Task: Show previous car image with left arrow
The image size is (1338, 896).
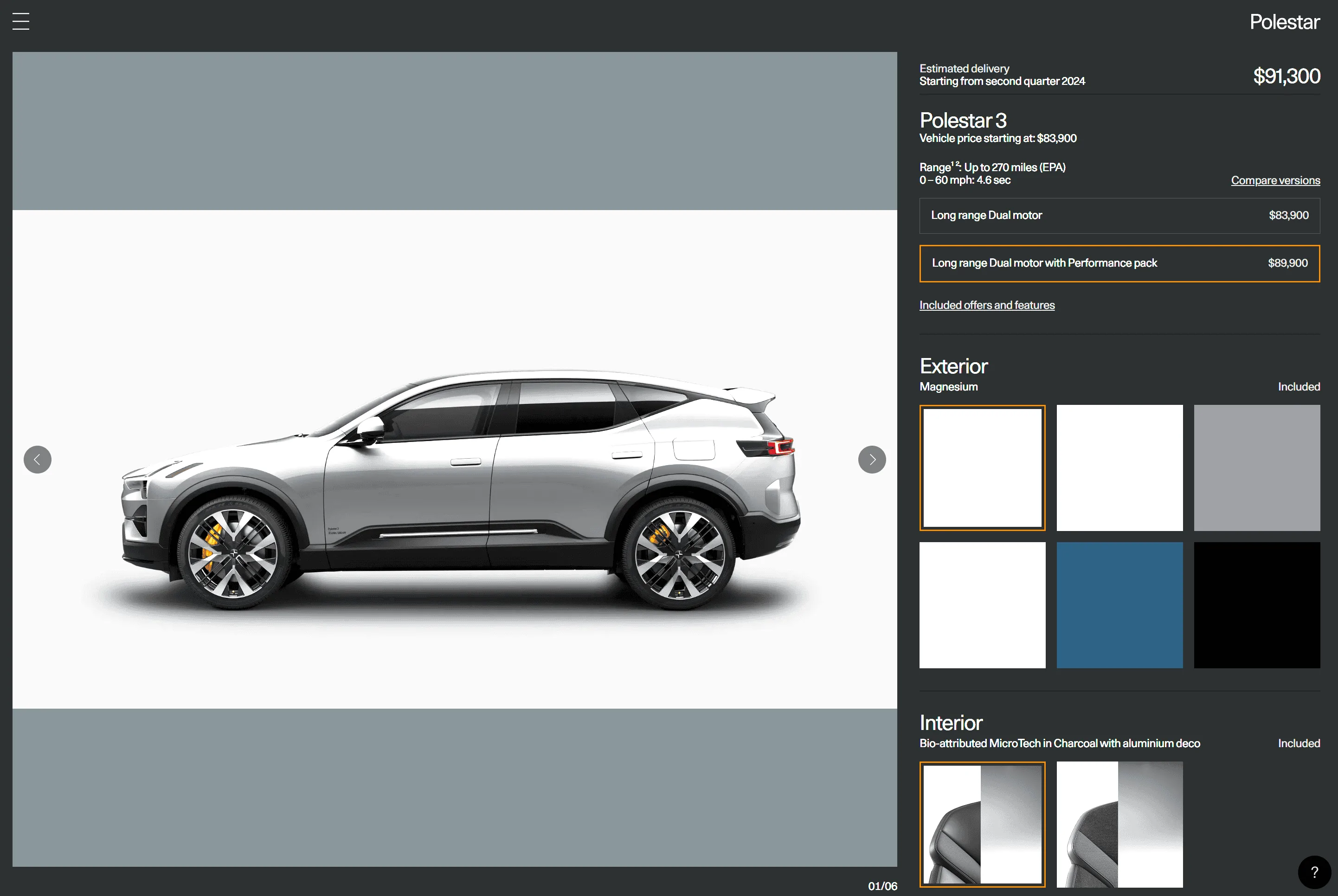Action: (38, 460)
